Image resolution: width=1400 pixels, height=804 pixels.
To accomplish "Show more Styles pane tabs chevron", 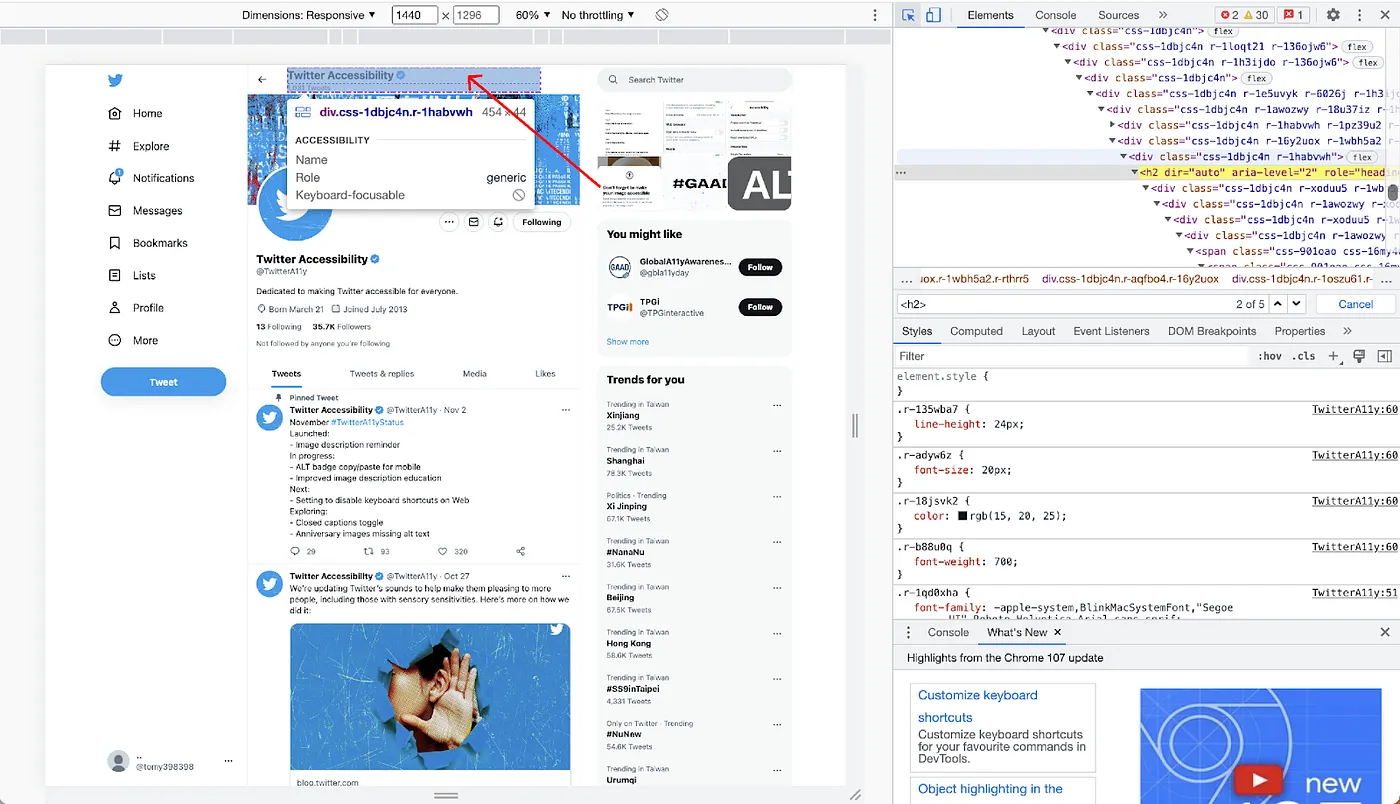I will coord(1347,331).
